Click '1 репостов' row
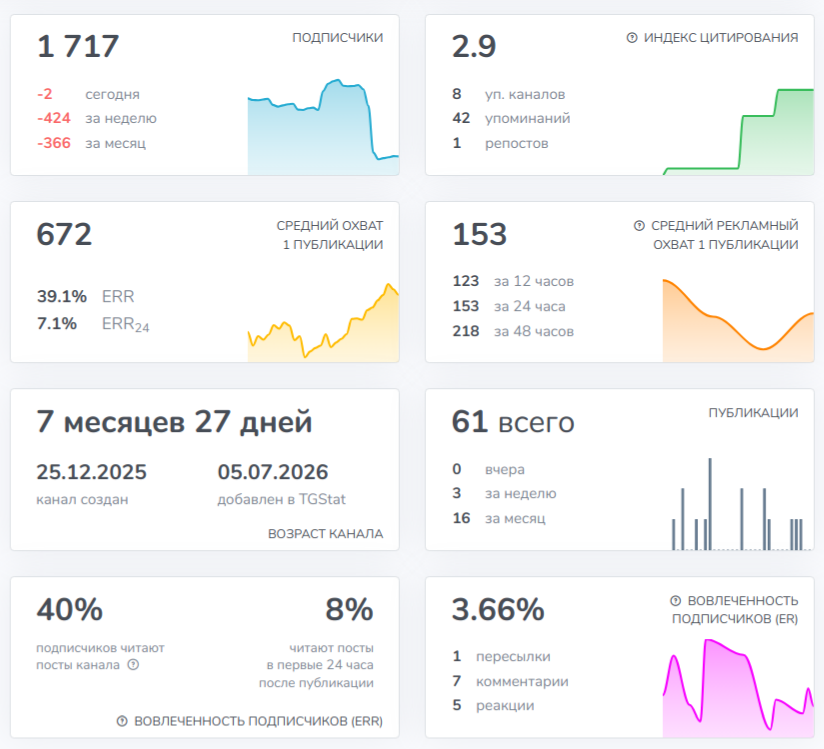824x749 pixels. (500, 143)
